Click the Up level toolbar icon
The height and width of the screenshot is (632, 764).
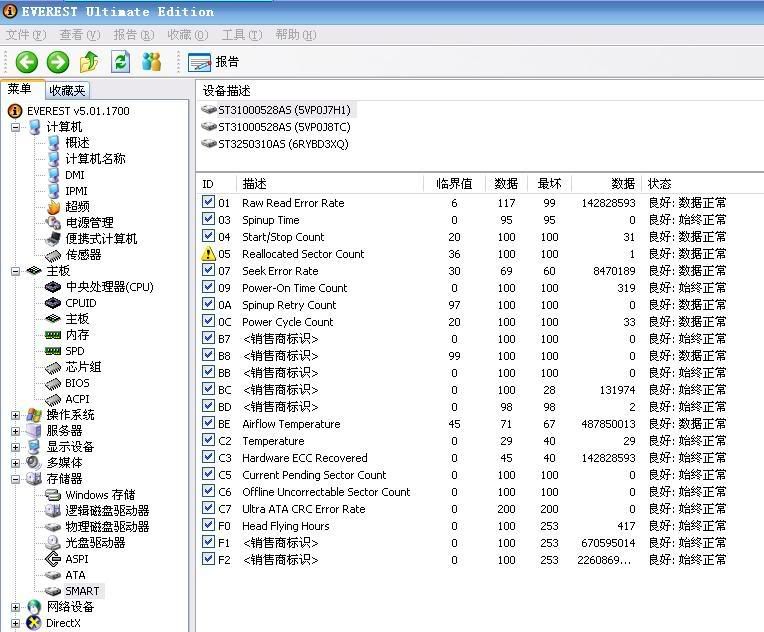89,62
